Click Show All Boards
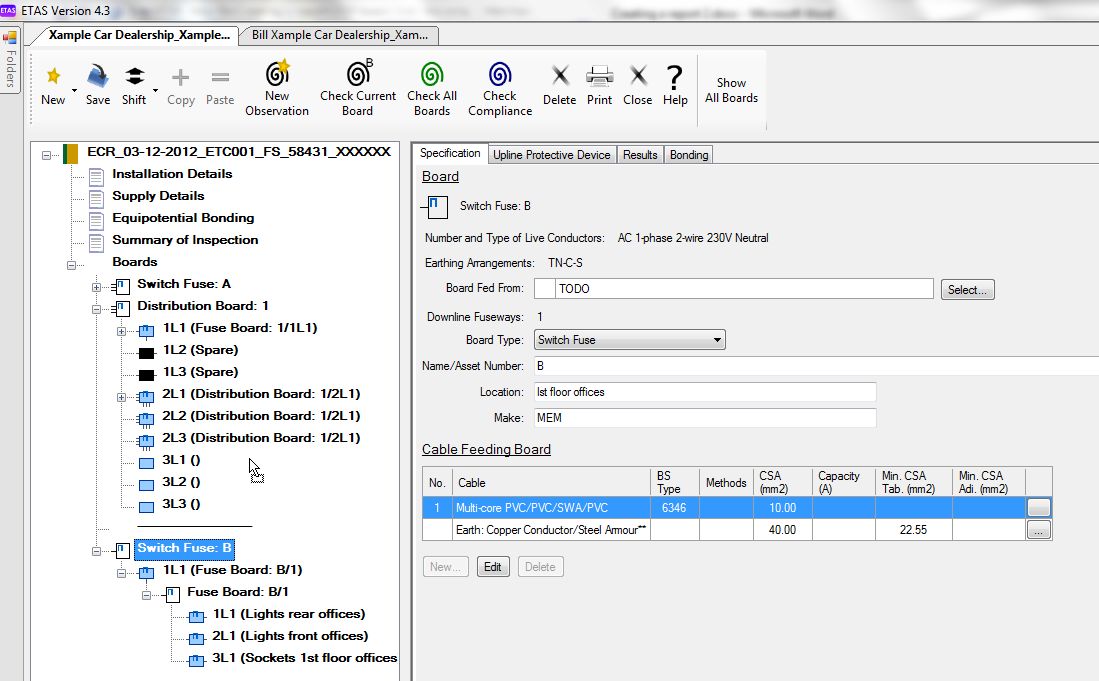1099x681 pixels. [731, 90]
